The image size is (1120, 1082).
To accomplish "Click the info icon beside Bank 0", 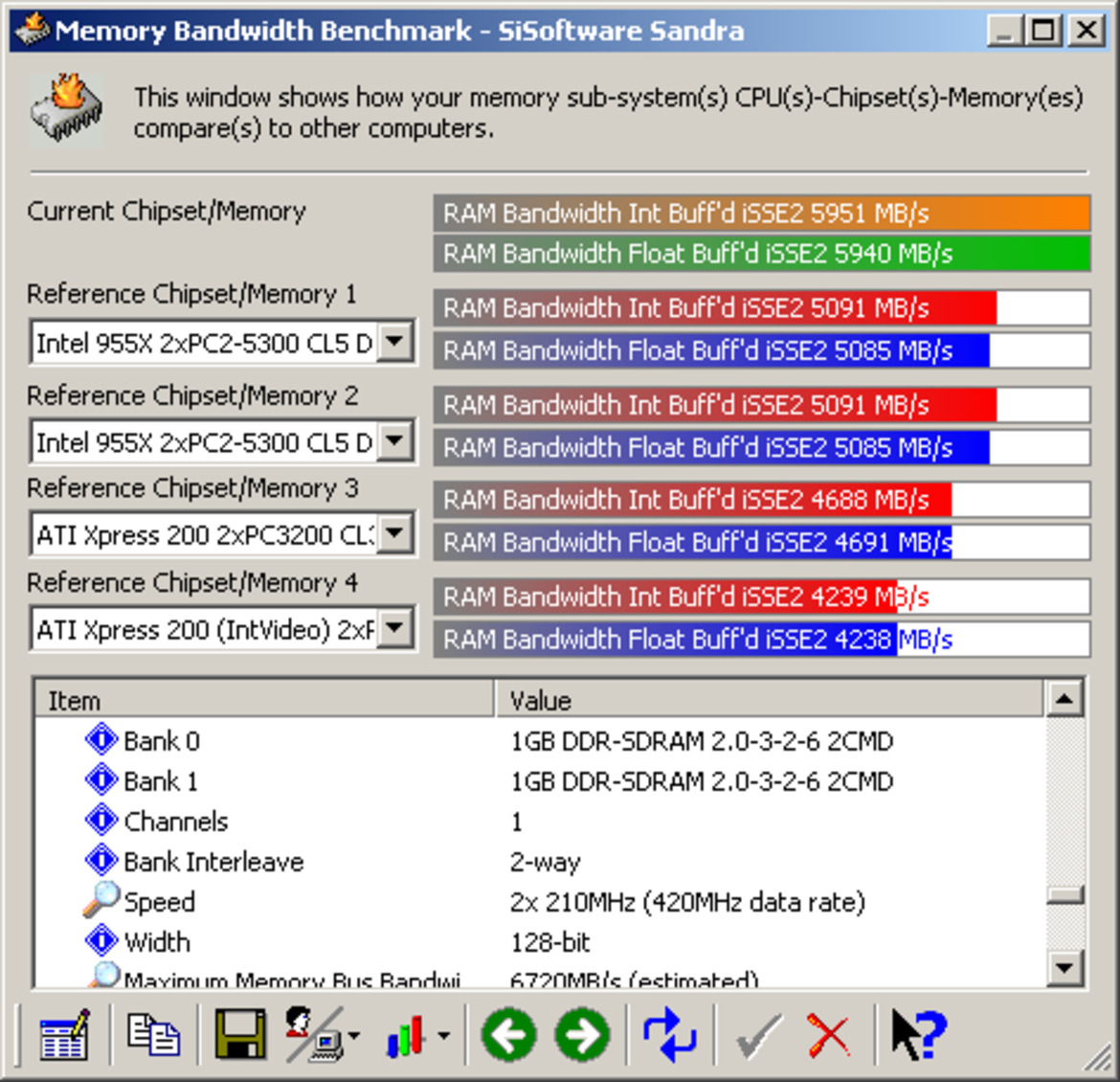I will pyautogui.click(x=101, y=739).
